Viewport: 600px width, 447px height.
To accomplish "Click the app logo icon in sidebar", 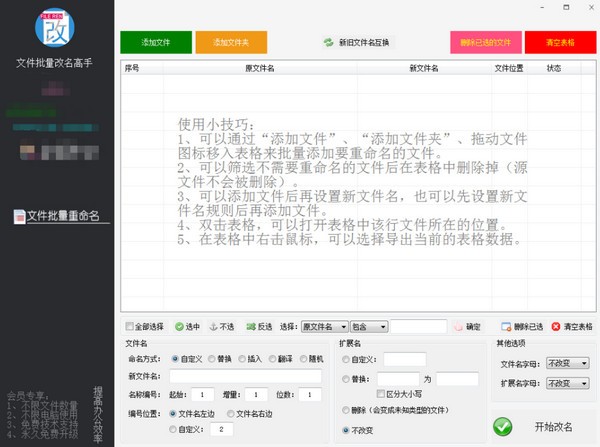I will (x=56, y=28).
